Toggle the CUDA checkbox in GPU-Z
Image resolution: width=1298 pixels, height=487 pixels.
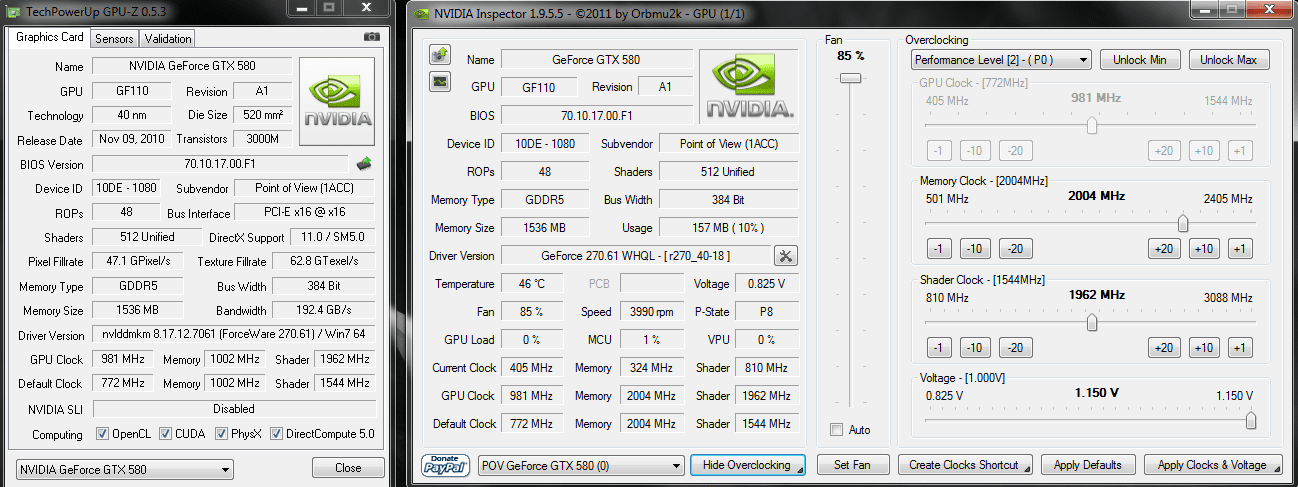coord(166,434)
